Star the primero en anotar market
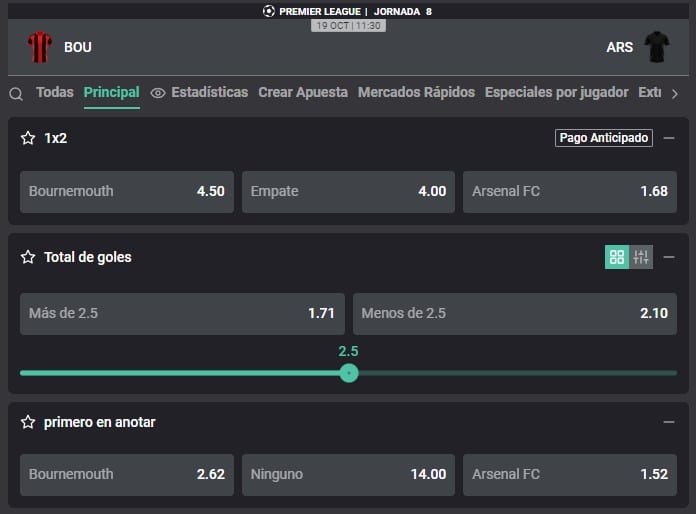Image resolution: width=696 pixels, height=514 pixels. click(x=28, y=422)
